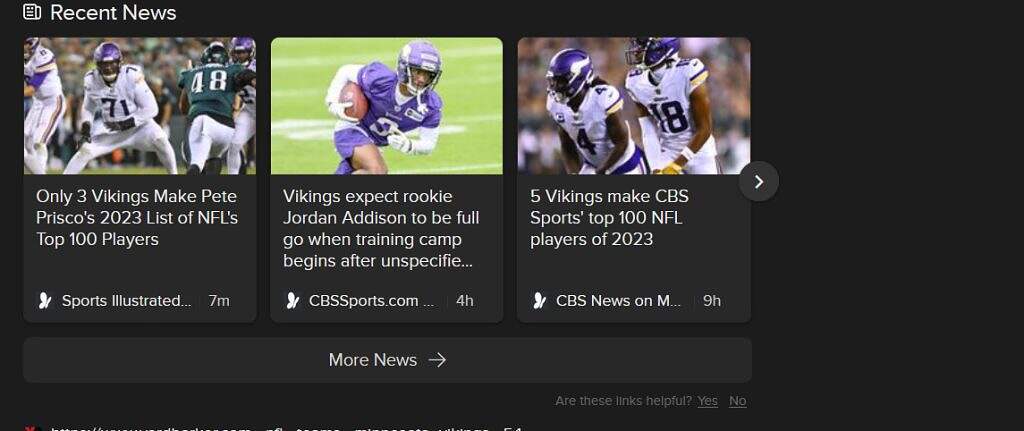Viewport: 1024px width, 431px height.
Task: Answer No to links helpful question
Action: click(737, 401)
